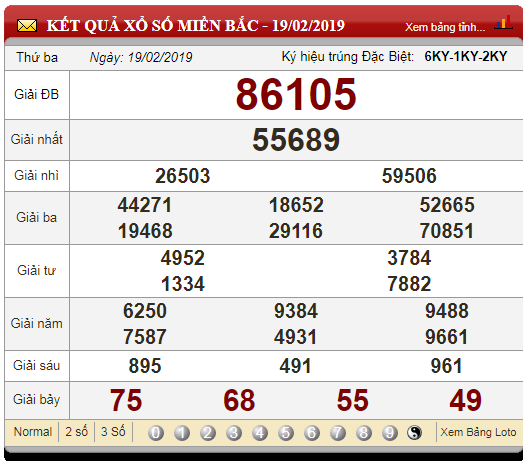Click the Giải tư row label
The image size is (523, 461).
[36, 270]
